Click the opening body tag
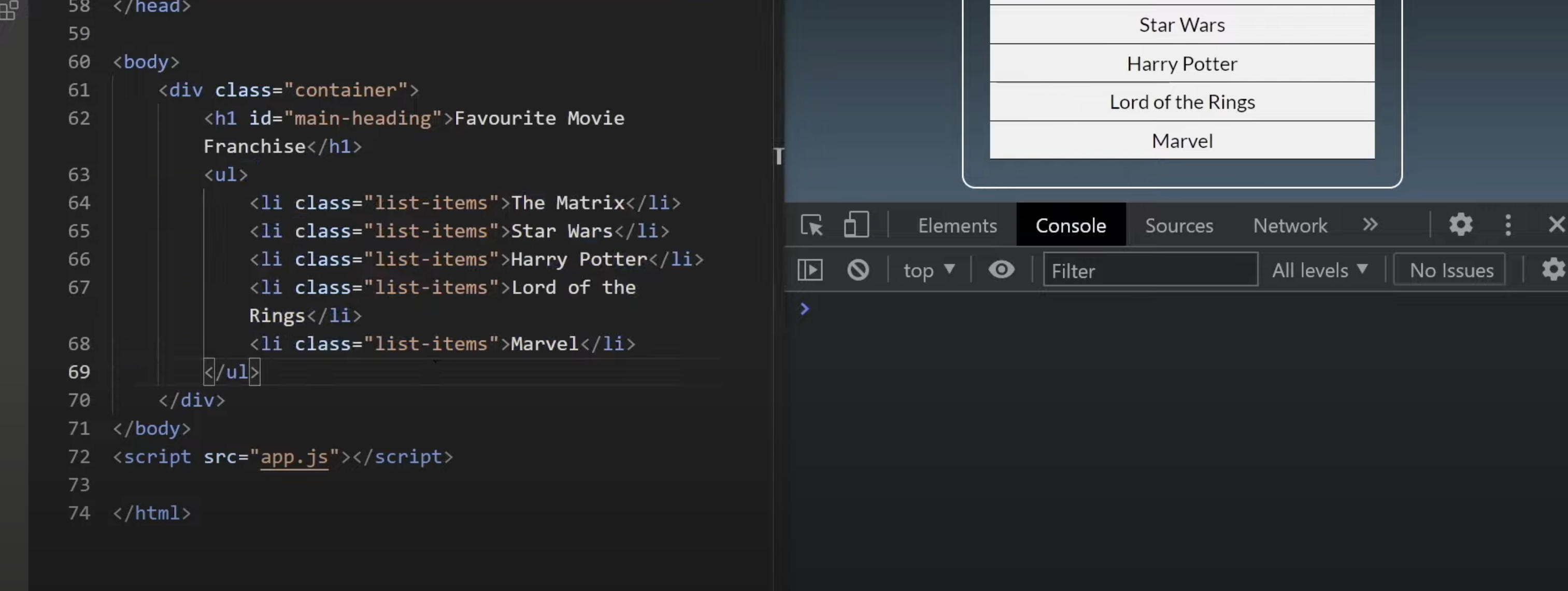The image size is (1568, 591). (x=146, y=62)
